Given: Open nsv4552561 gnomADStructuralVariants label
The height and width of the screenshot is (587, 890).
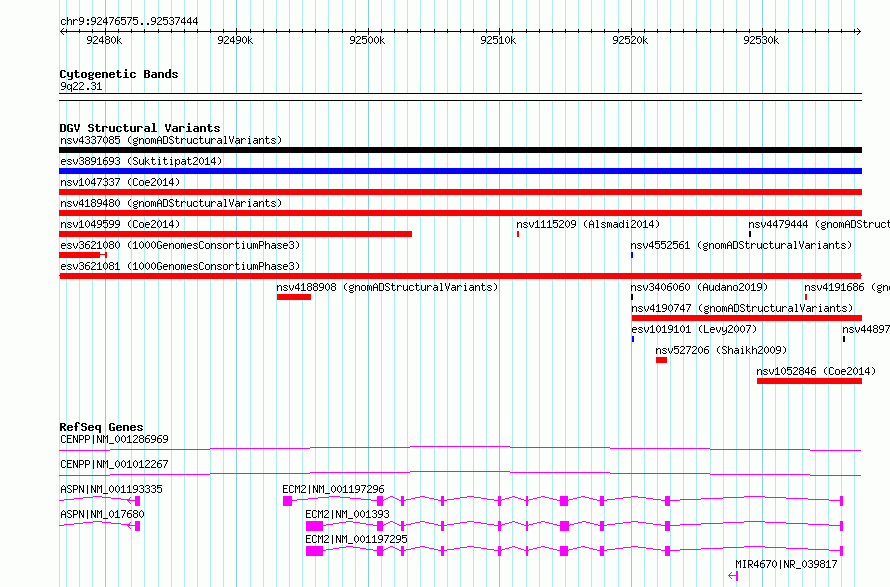Looking at the screenshot, I should [x=741, y=245].
